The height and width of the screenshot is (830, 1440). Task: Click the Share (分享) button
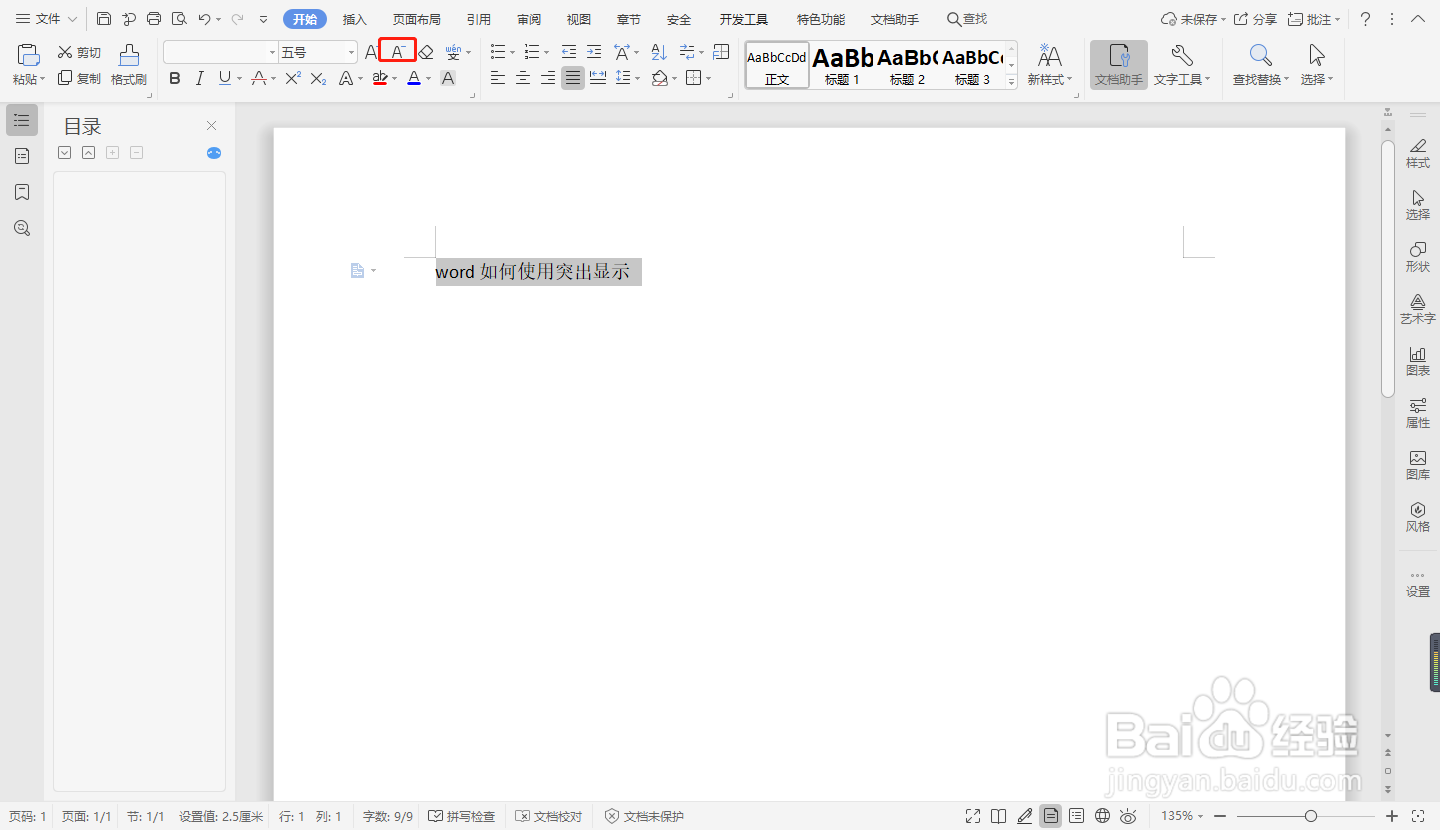click(x=1255, y=19)
